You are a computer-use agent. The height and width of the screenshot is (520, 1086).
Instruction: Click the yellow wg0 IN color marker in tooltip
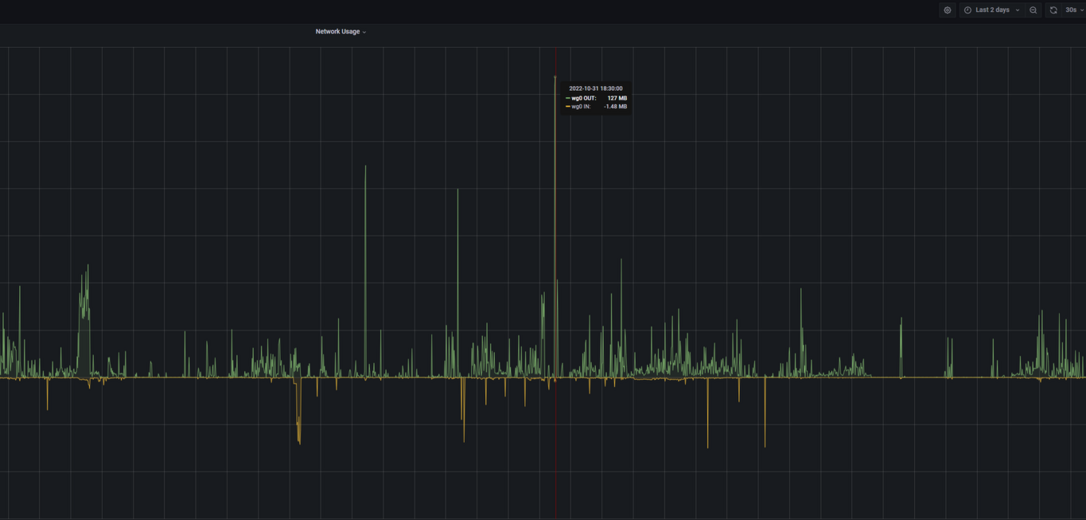(x=568, y=106)
